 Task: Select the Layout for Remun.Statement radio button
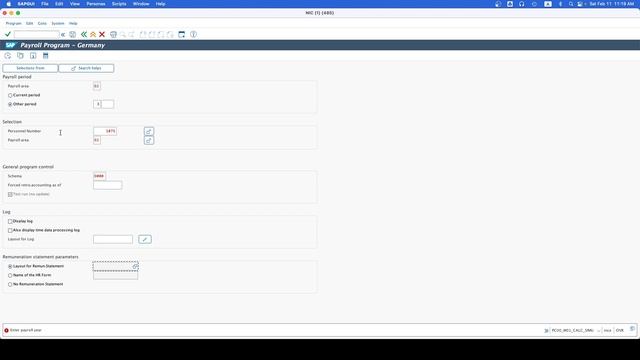tap(10, 267)
